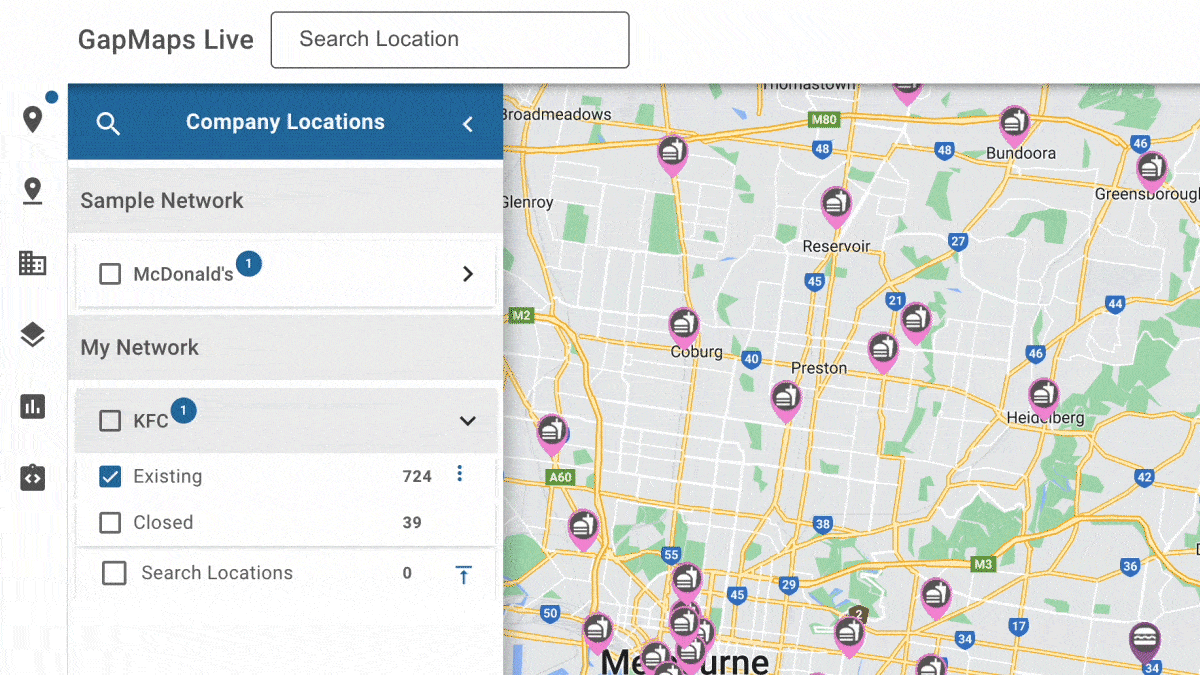Screen dimensions: 1200x675
Task: Collapse the Company Locations panel
Action: pyautogui.click(x=467, y=123)
